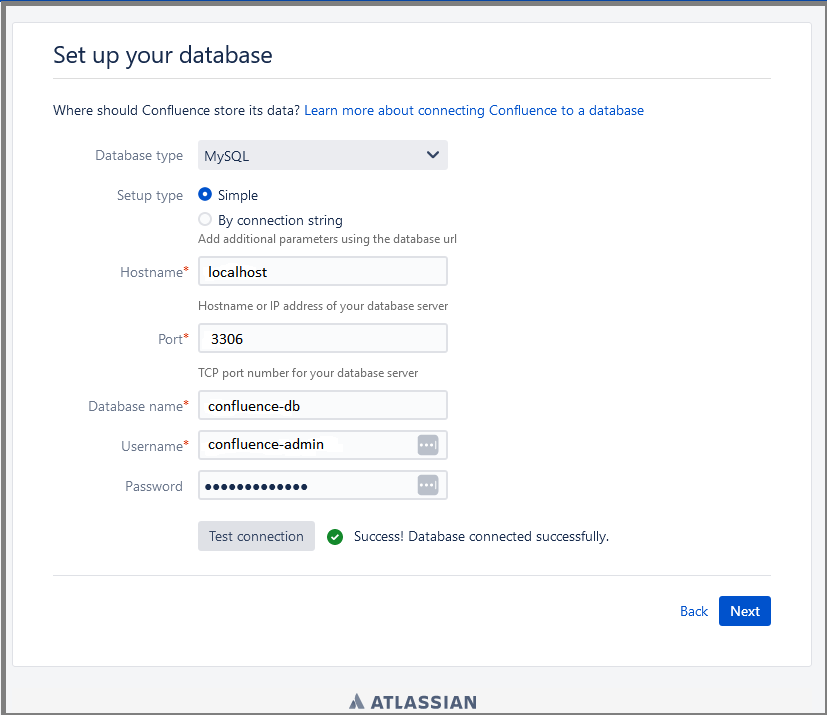Click the By connection string label text
This screenshot has height=715, width=827.
[280, 220]
